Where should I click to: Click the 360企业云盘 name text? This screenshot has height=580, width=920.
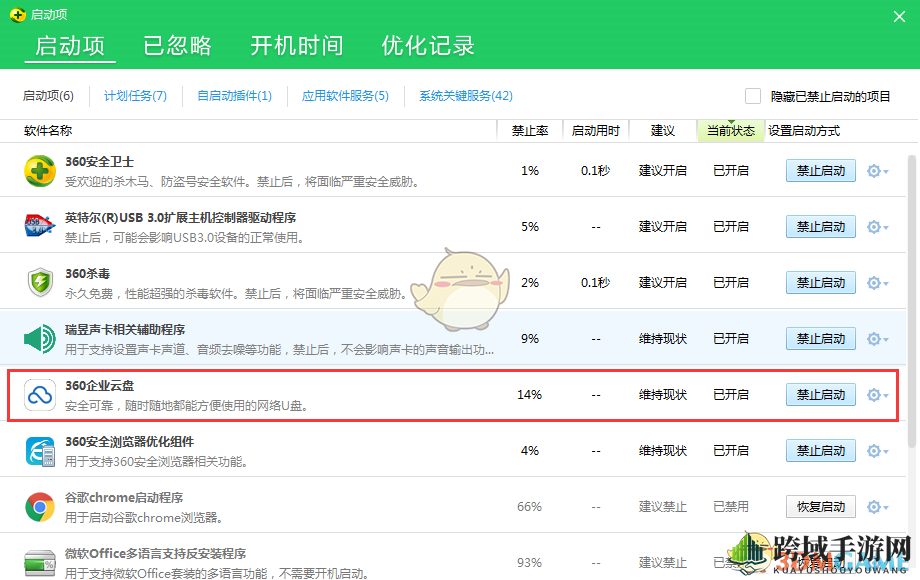[x=99, y=386]
